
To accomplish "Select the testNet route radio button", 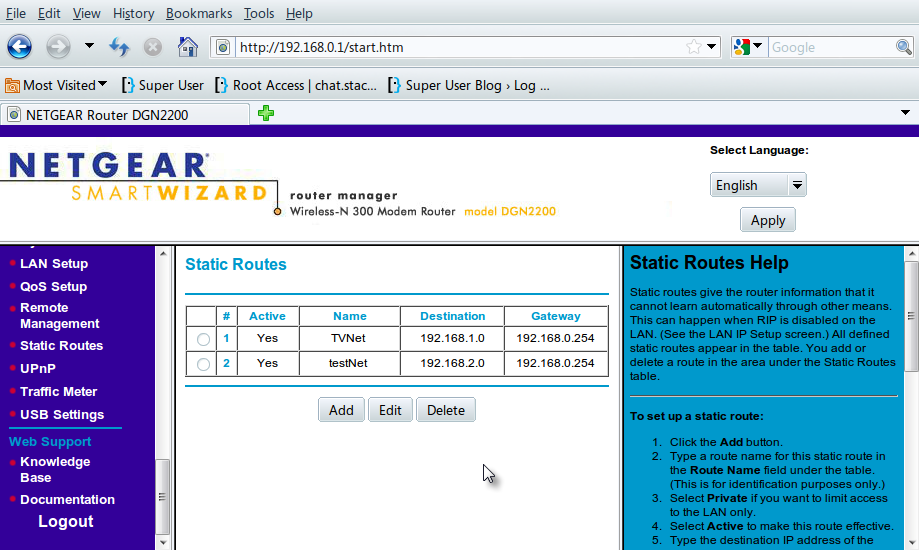I will coord(203,364).
